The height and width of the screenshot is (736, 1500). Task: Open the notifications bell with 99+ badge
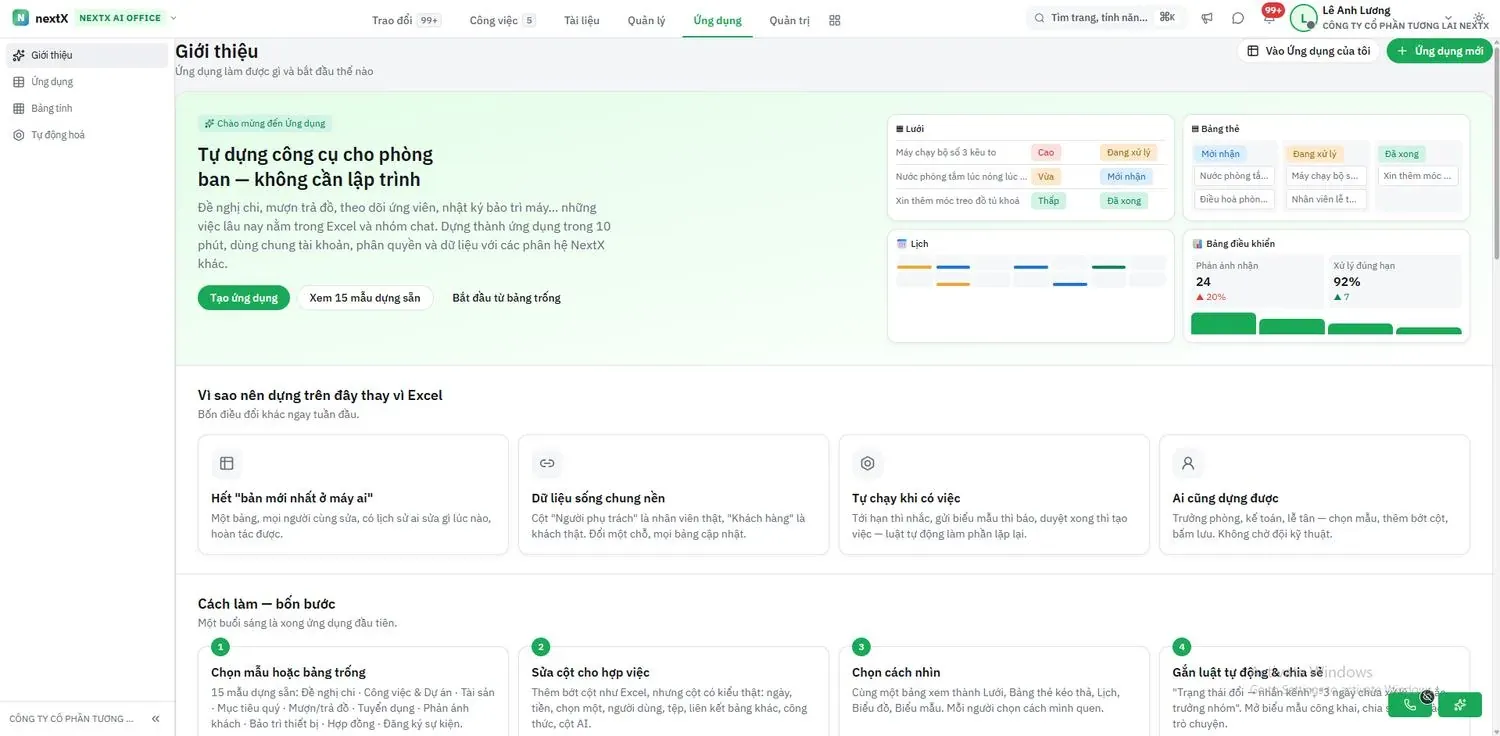click(x=1269, y=16)
